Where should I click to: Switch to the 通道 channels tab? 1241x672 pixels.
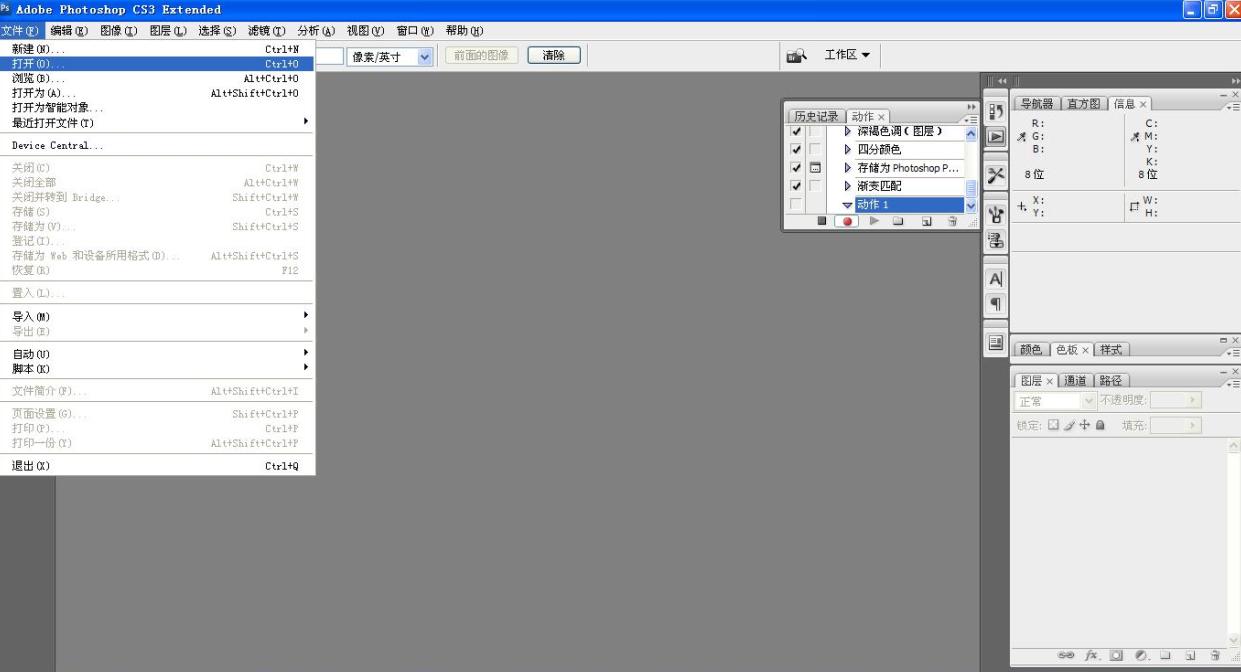(x=1075, y=380)
